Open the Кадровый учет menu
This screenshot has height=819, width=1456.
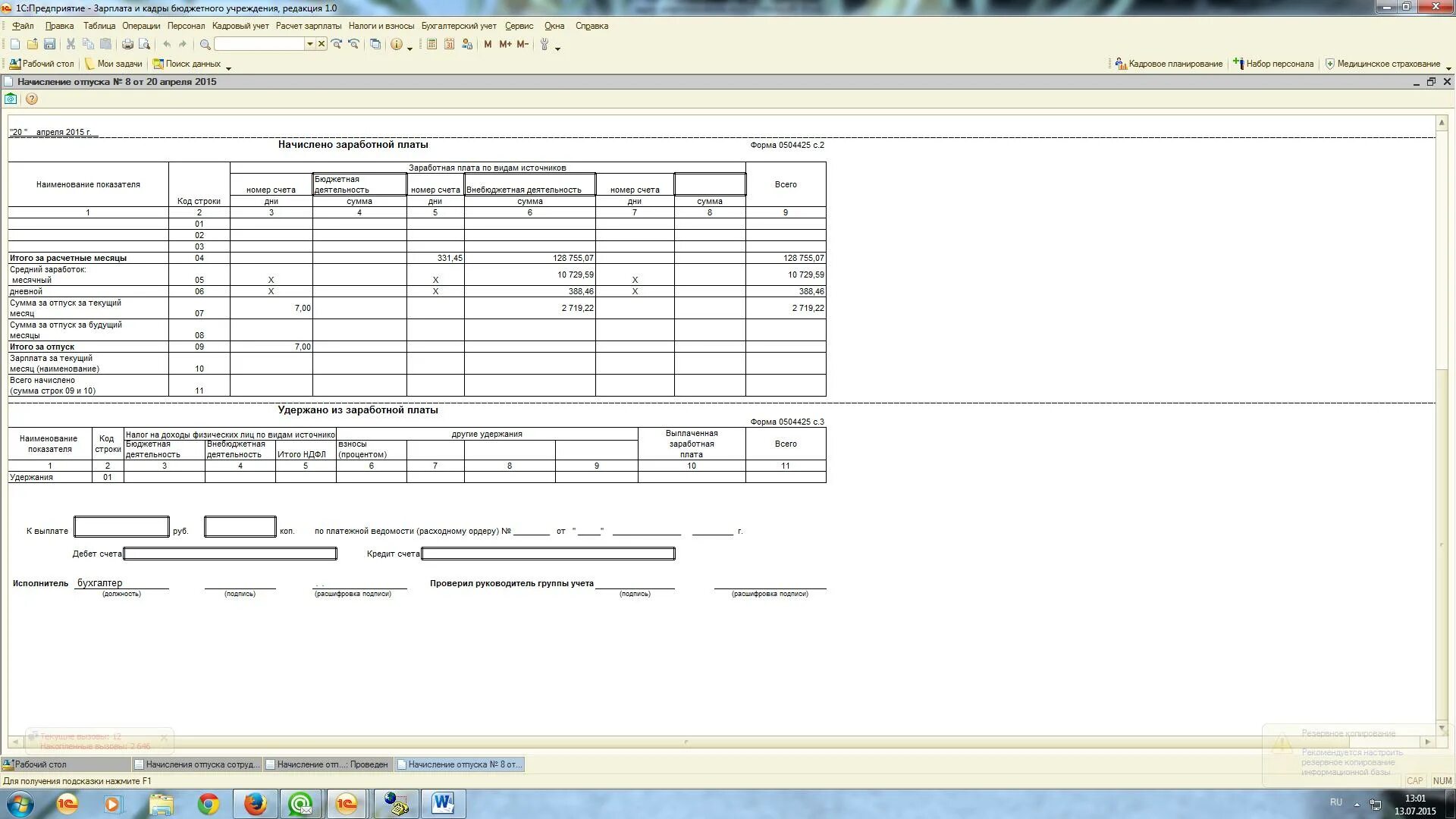(240, 26)
